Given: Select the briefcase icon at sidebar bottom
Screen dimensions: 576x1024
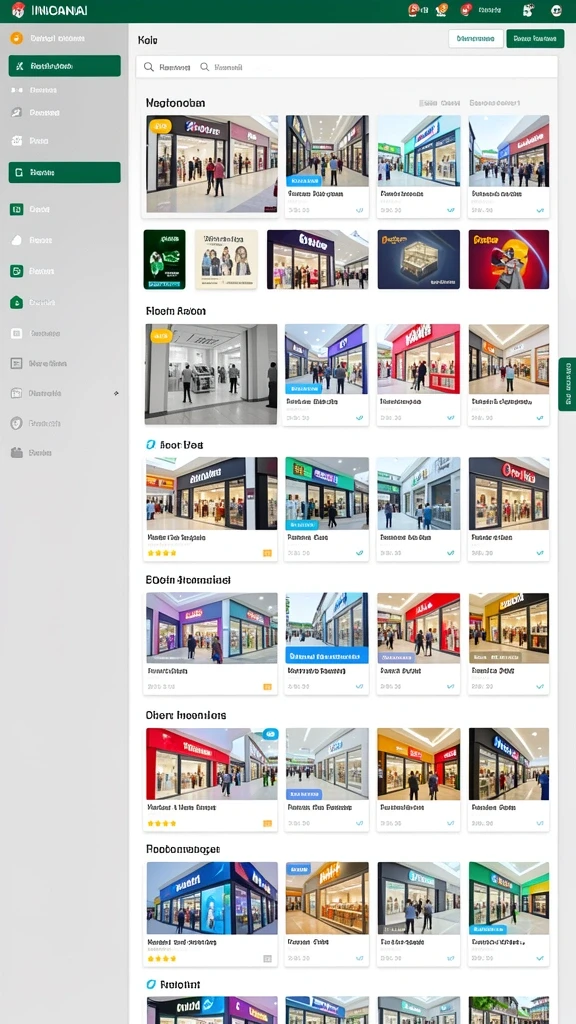Looking at the screenshot, I should click(x=16, y=453).
